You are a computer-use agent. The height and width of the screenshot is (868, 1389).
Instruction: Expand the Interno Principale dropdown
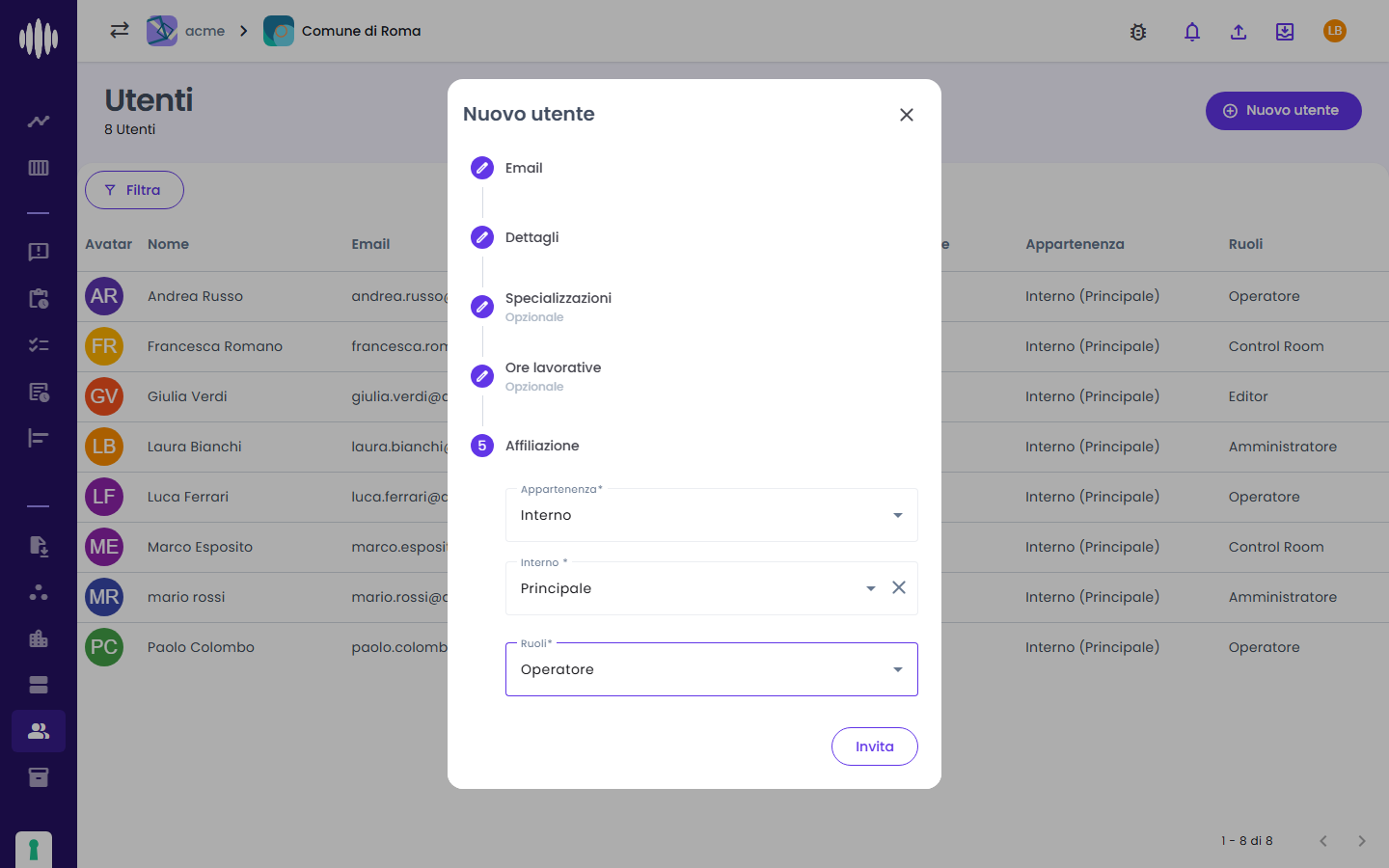(871, 588)
